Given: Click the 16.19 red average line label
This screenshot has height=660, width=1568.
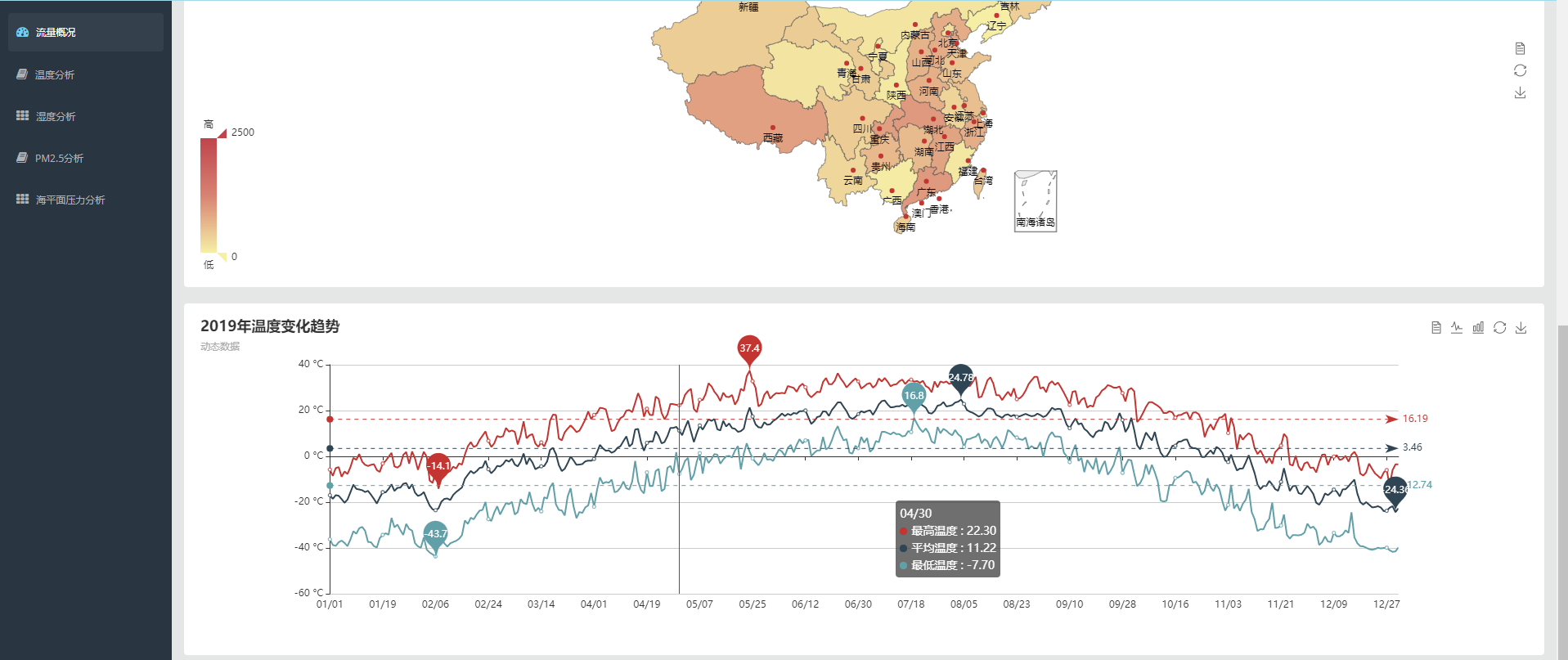Looking at the screenshot, I should pyautogui.click(x=1415, y=419).
